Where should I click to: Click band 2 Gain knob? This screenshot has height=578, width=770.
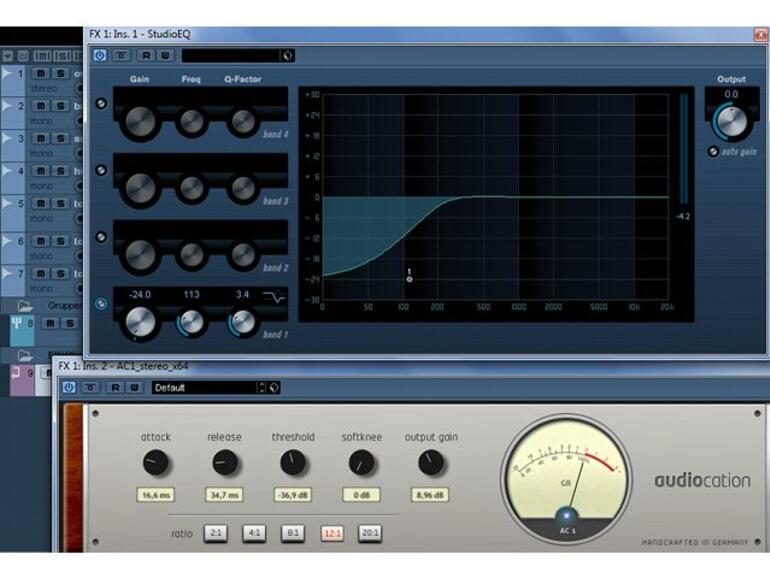coord(140,255)
